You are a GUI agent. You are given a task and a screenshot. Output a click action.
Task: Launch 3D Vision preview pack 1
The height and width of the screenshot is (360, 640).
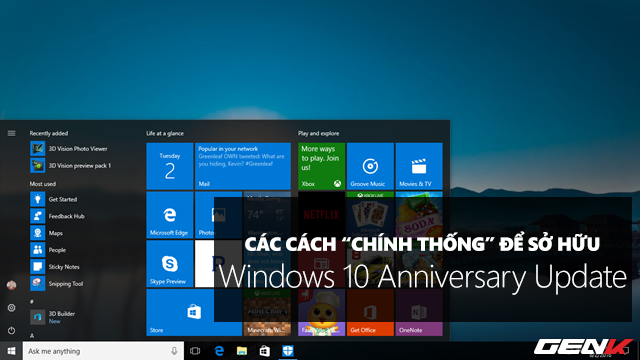click(71, 166)
